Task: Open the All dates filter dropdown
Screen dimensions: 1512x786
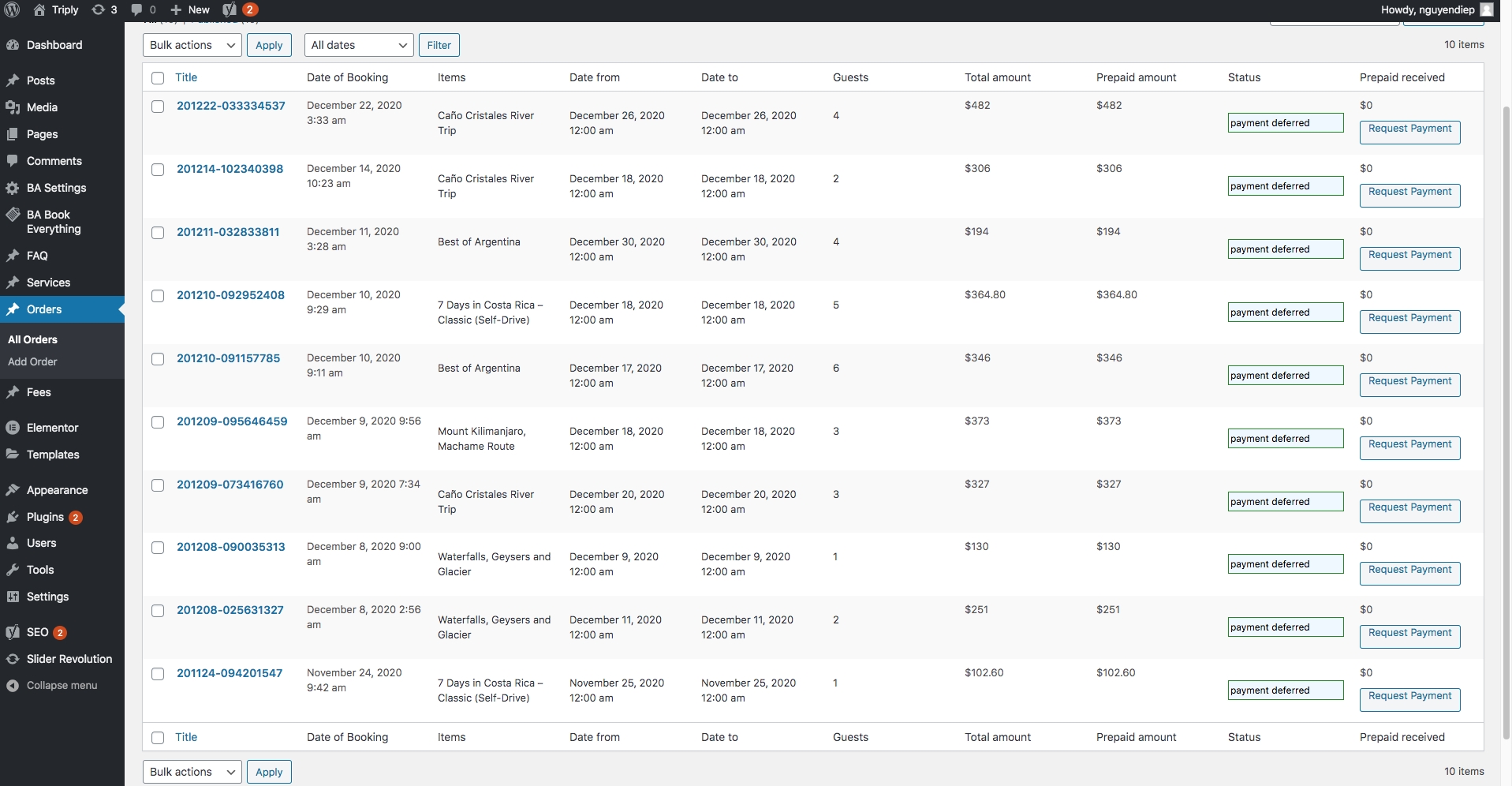Action: click(359, 45)
